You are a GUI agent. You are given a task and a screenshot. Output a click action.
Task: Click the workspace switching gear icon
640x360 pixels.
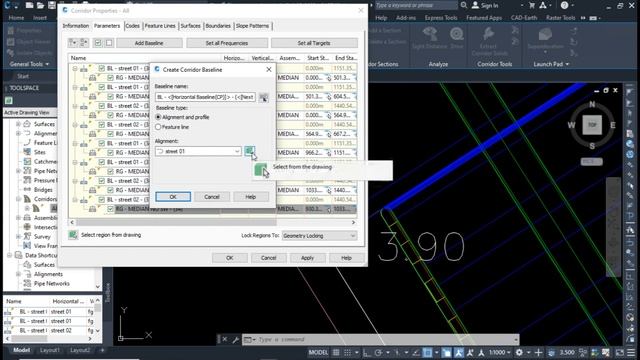click(519, 352)
